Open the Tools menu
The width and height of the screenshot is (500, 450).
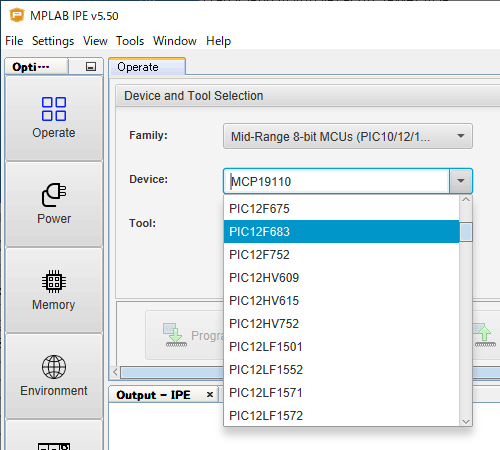(x=130, y=41)
